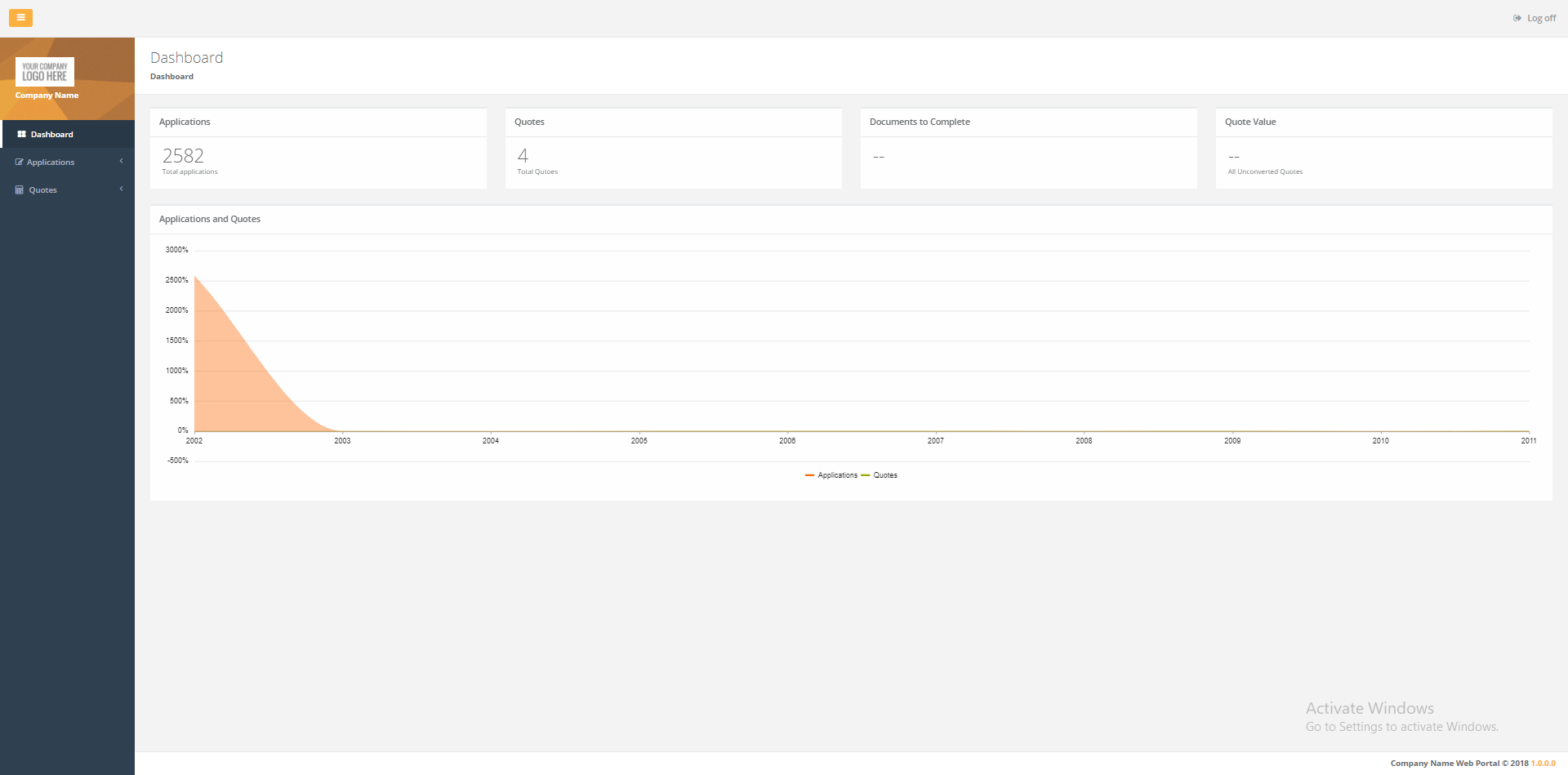The width and height of the screenshot is (1568, 775).
Task: Click the Quotes card title
Action: (529, 122)
